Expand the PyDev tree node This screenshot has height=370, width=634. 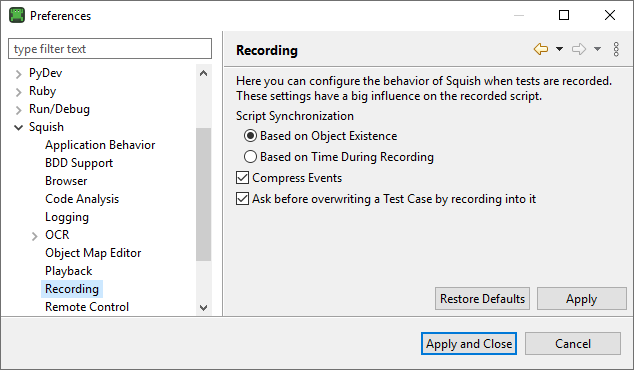pos(18,74)
